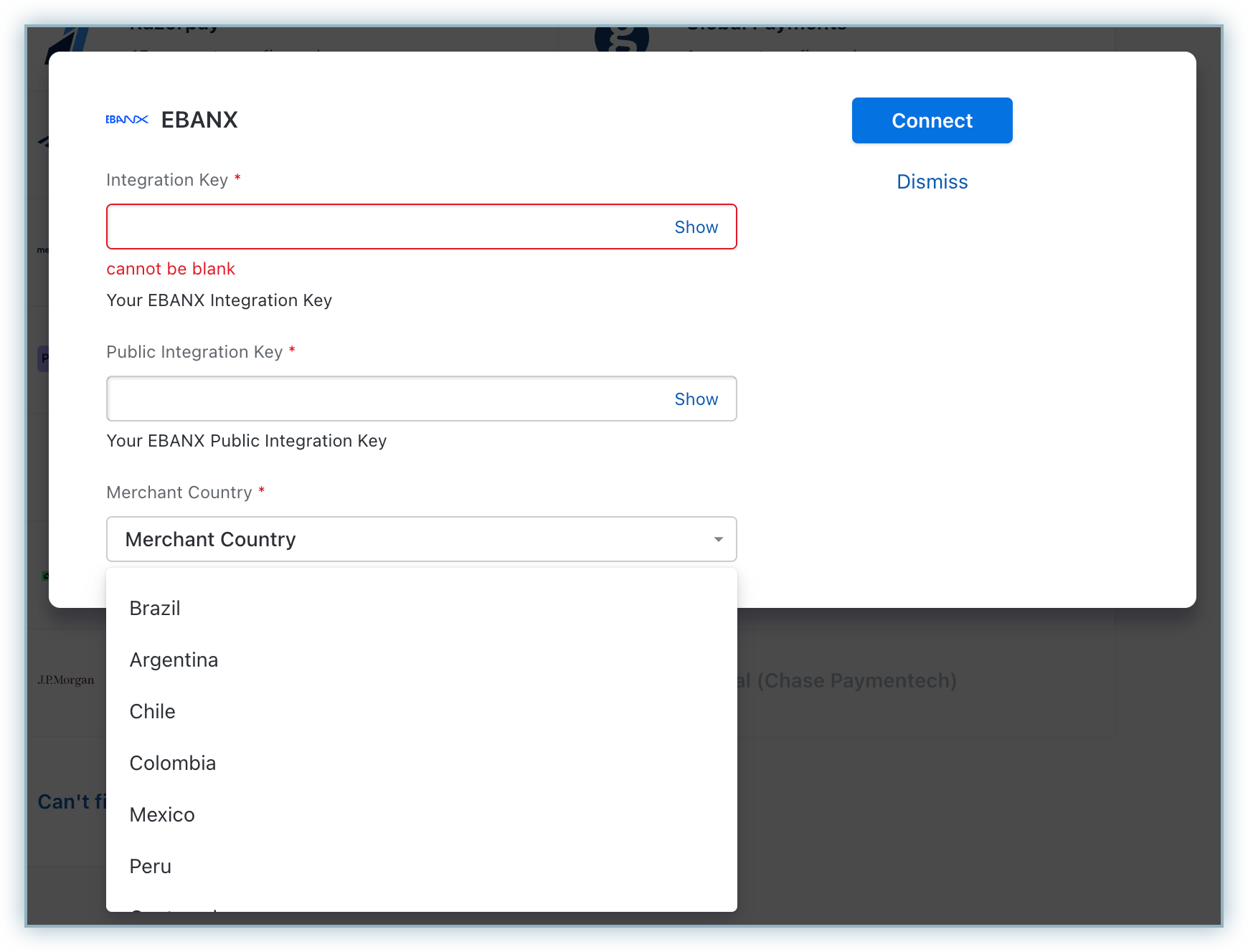Image resolution: width=1248 pixels, height=952 pixels.
Task: Click the Merchant Country dropdown arrow
Action: [718, 539]
